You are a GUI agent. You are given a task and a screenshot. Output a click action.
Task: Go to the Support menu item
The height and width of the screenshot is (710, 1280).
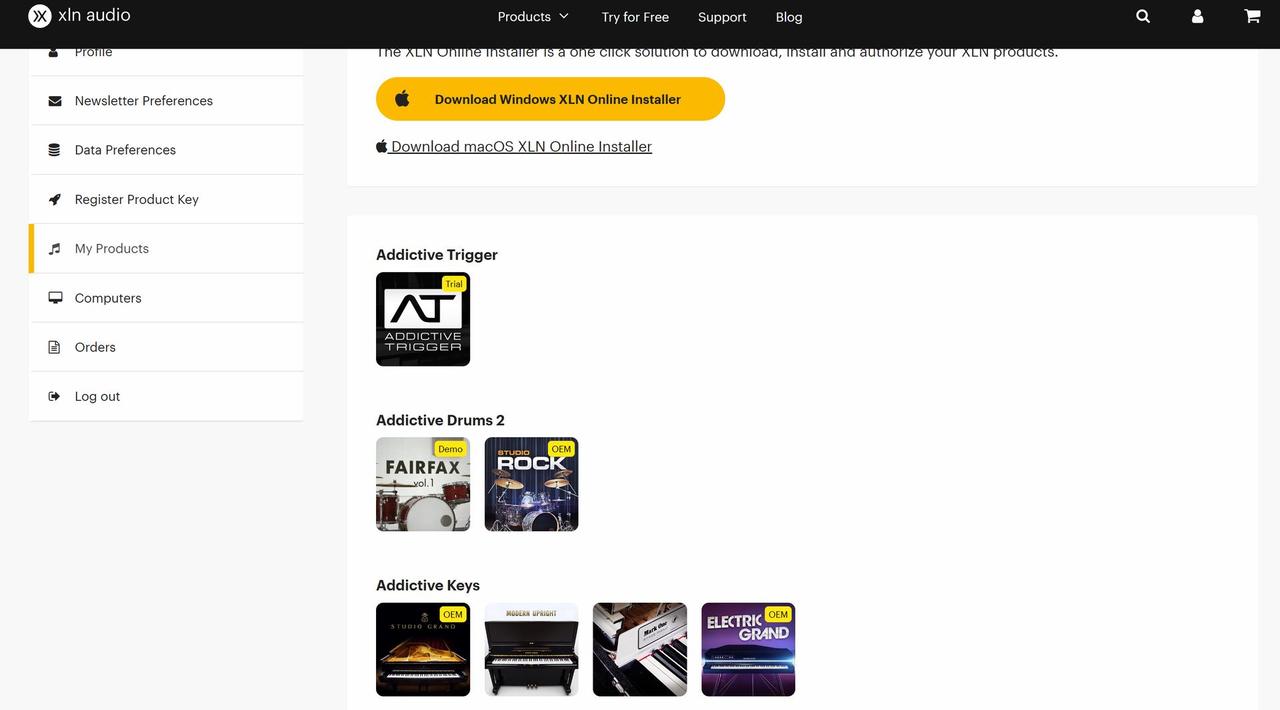(x=722, y=17)
